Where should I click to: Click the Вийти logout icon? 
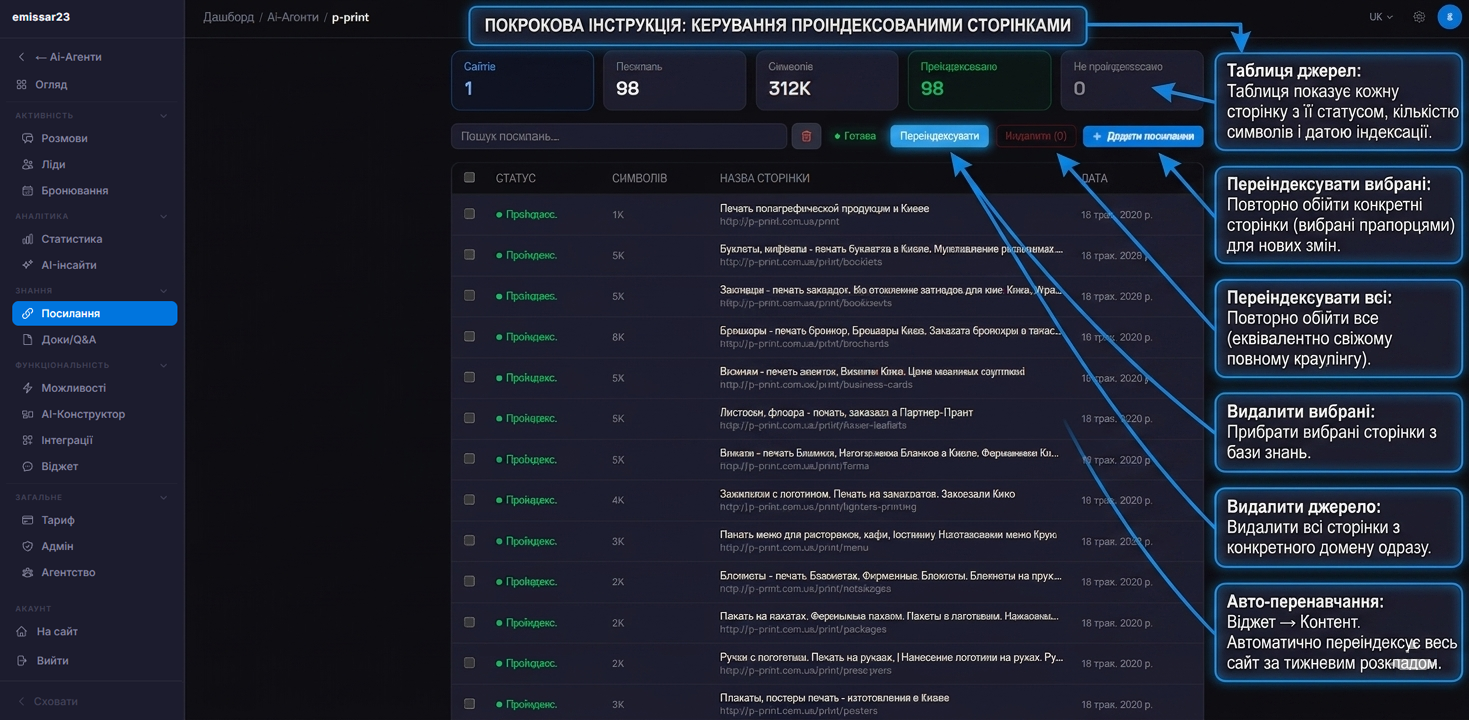22,660
